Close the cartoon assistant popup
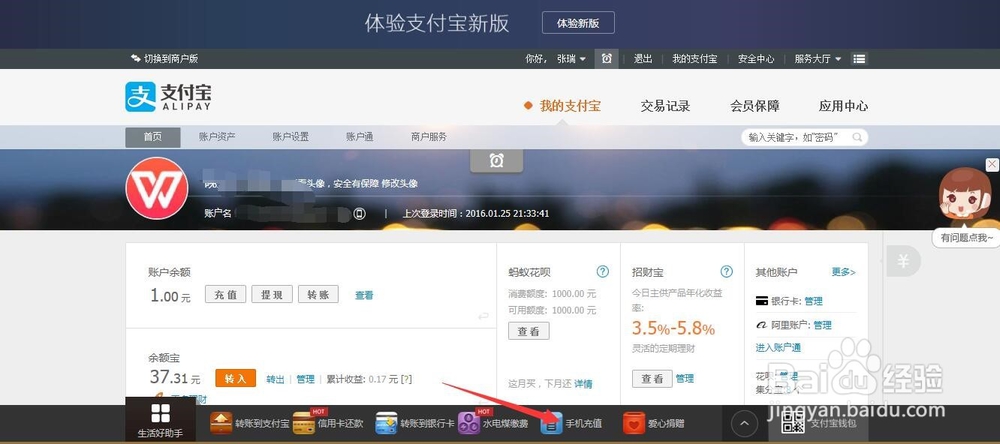 pyautogui.click(x=992, y=165)
